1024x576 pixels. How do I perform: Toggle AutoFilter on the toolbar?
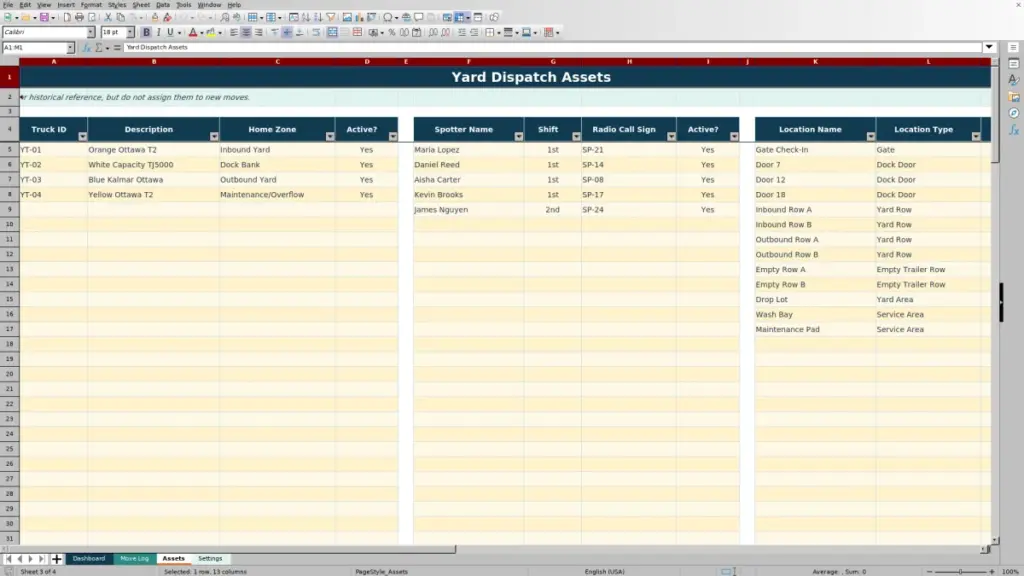tap(330, 17)
